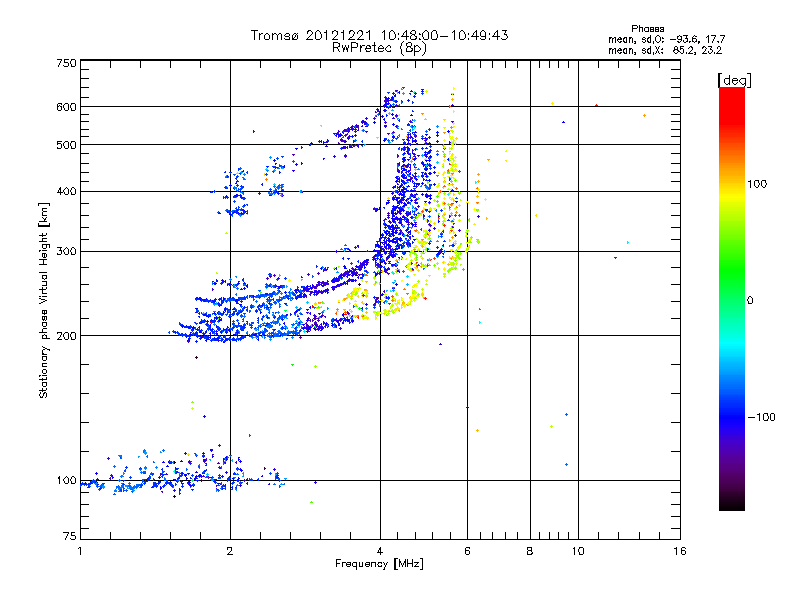
Task: Click the 500 tick label on y-axis
Action: [66, 145]
